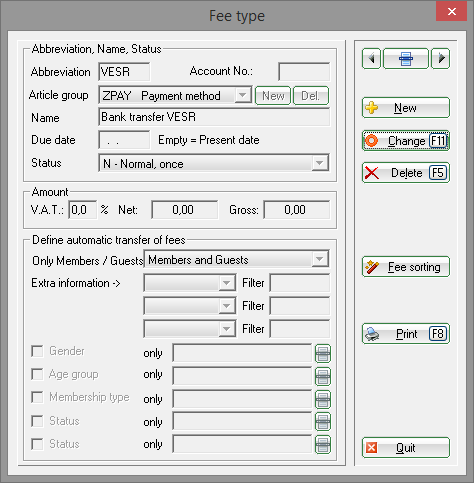This screenshot has height=483, width=474.
Task: Go to next fee type record arrow
Action: [441, 59]
